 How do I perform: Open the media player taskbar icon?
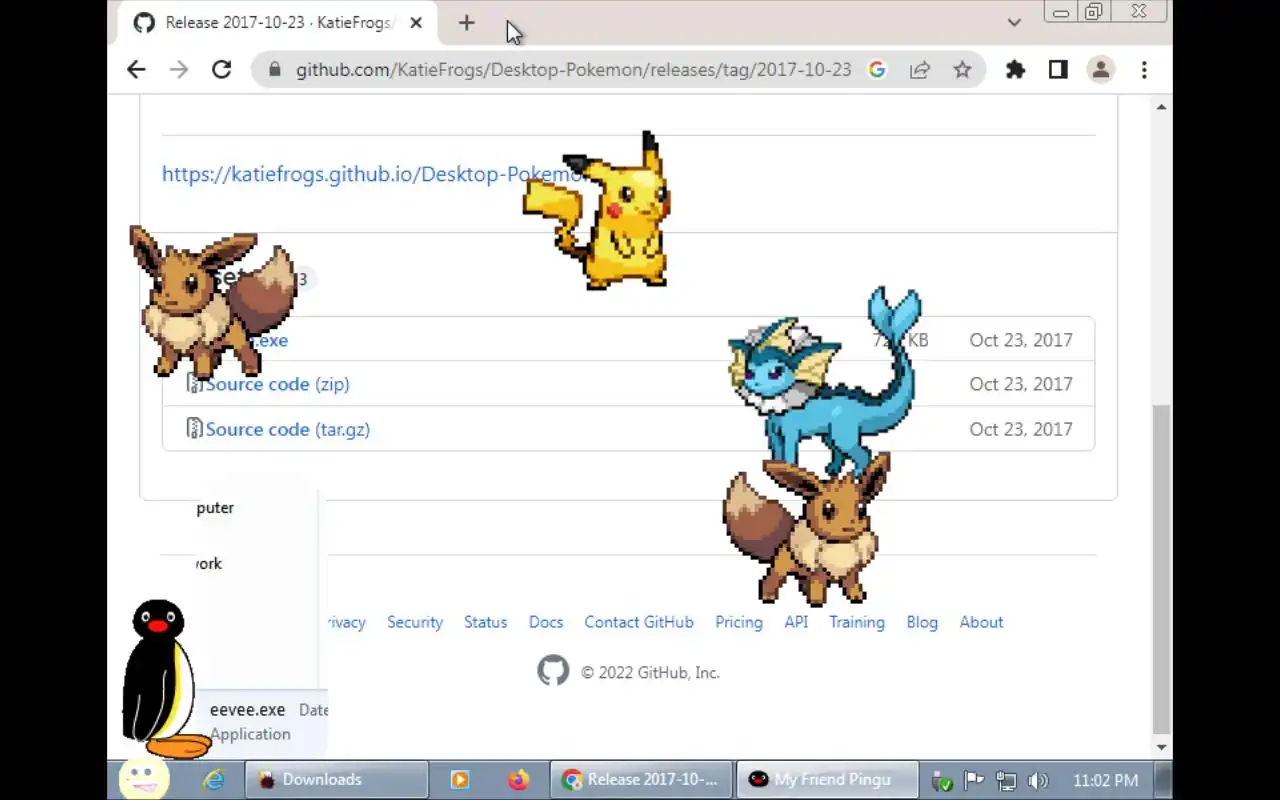pyautogui.click(x=460, y=779)
